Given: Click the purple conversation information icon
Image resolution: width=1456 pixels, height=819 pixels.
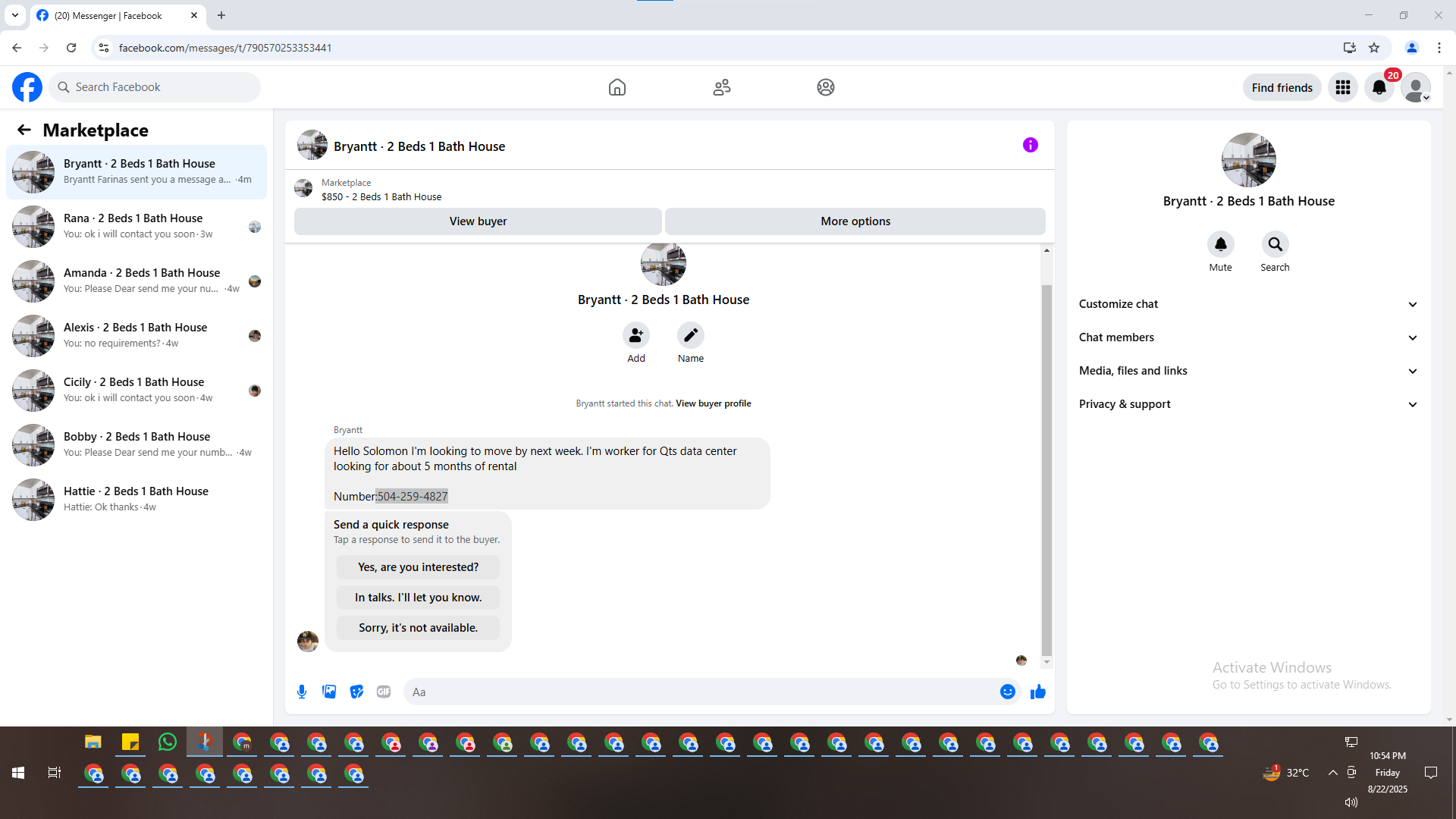Looking at the screenshot, I should [x=1030, y=145].
